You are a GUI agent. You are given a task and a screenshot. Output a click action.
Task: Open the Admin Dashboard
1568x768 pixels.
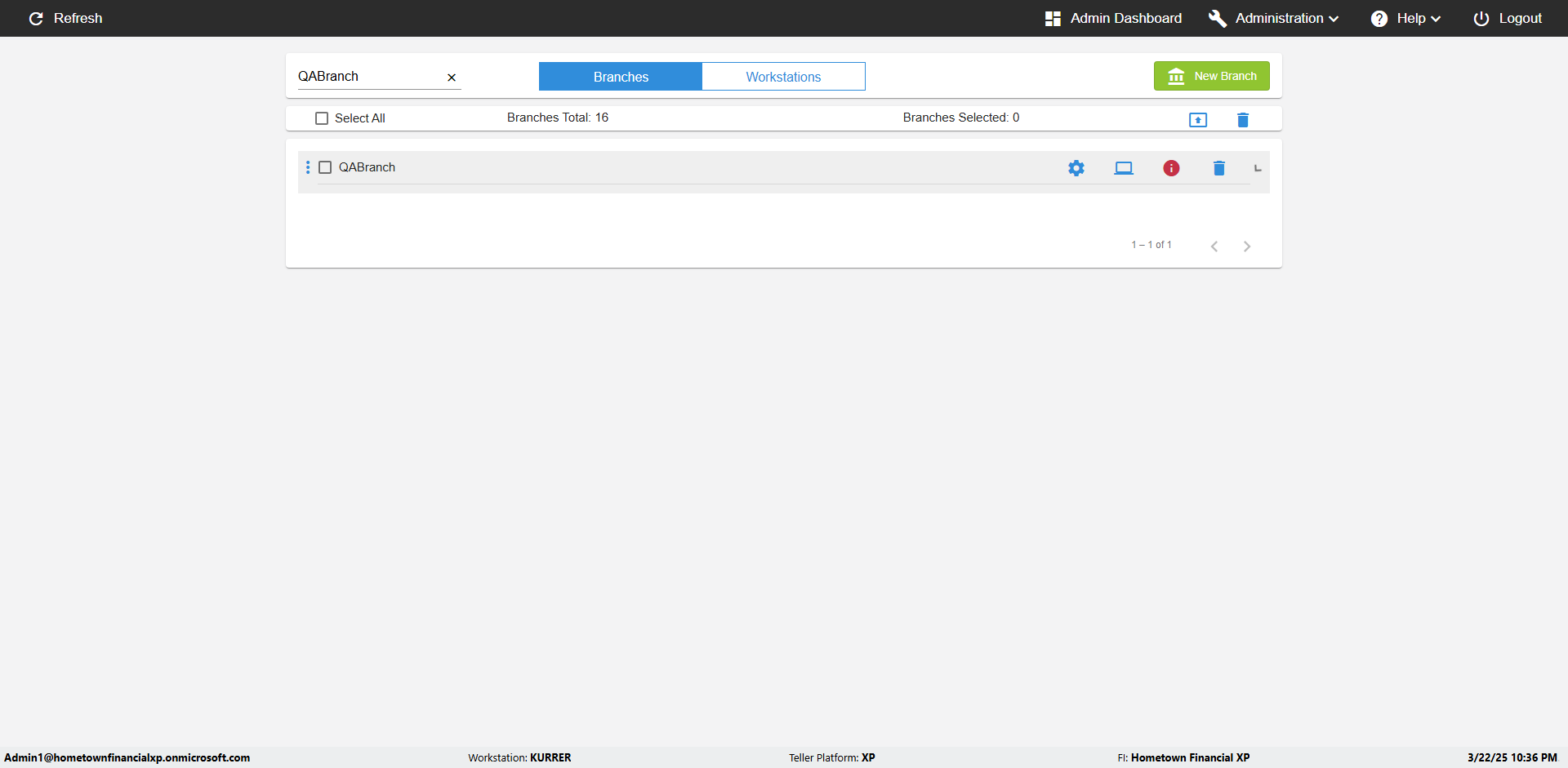click(x=1113, y=18)
